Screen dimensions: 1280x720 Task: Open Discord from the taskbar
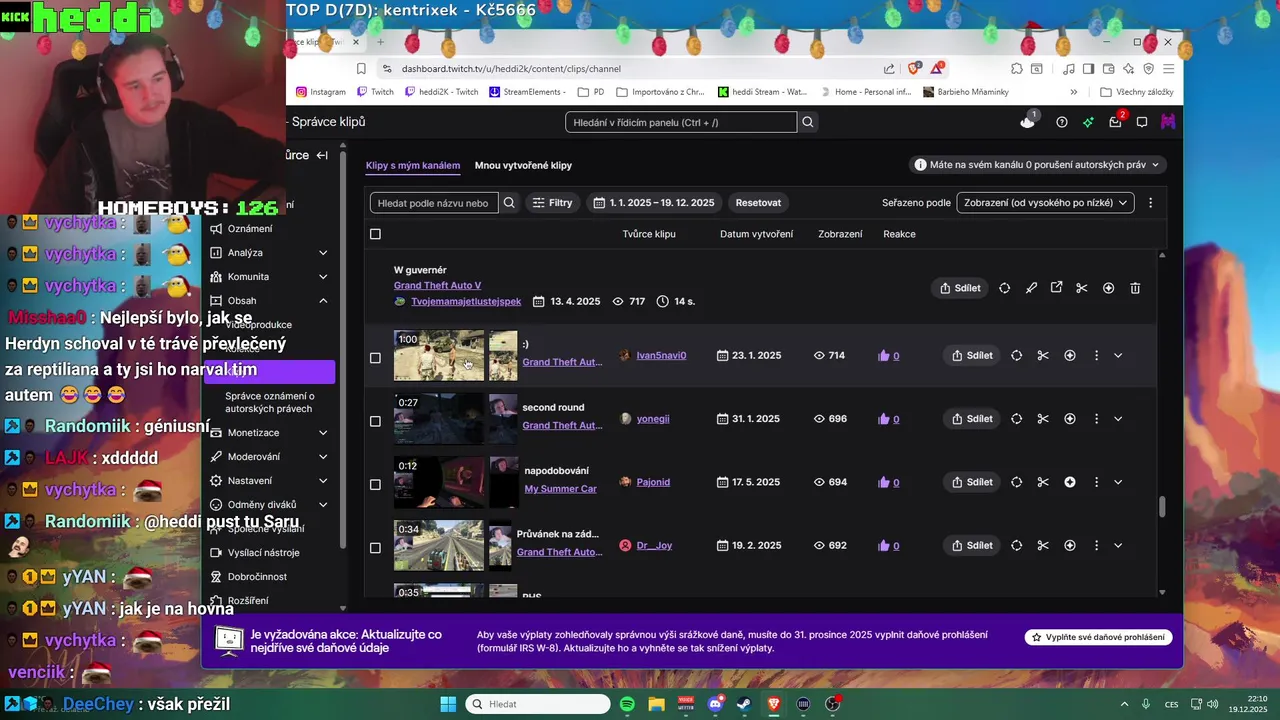(715, 704)
